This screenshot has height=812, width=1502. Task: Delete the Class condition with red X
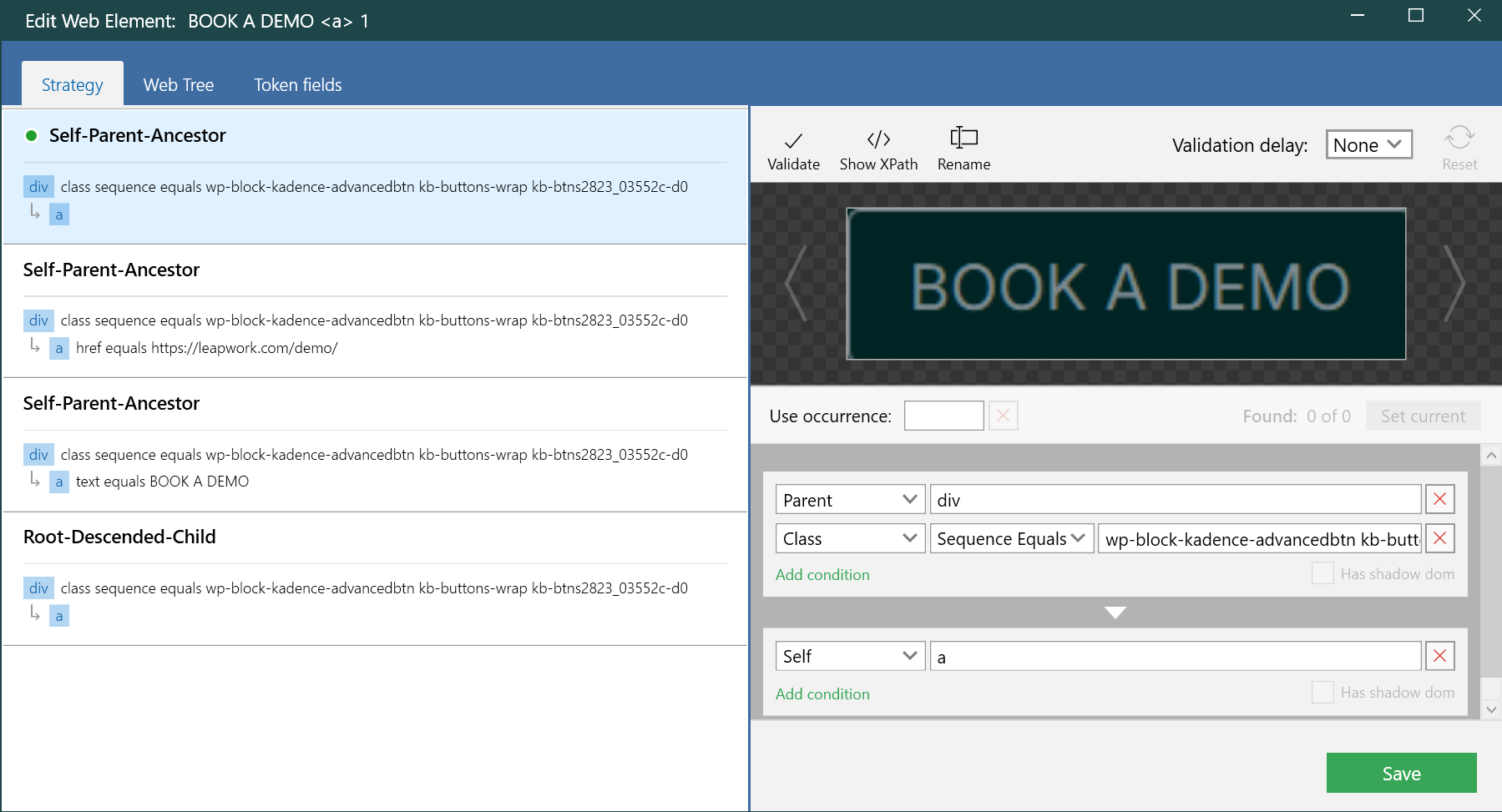1439,538
